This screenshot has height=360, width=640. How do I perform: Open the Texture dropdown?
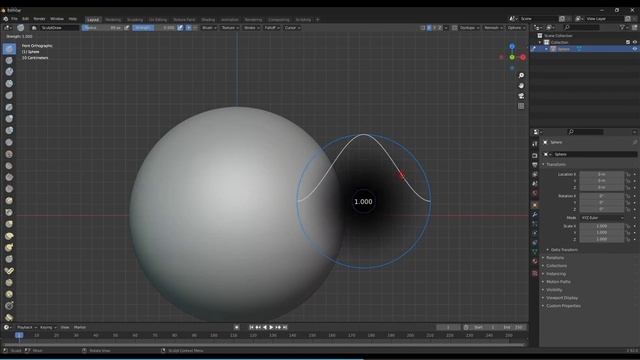(x=230, y=28)
